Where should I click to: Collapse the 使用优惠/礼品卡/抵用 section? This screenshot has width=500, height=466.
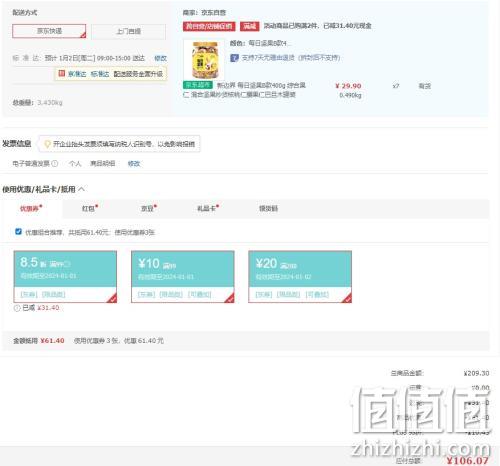[x=81, y=189]
